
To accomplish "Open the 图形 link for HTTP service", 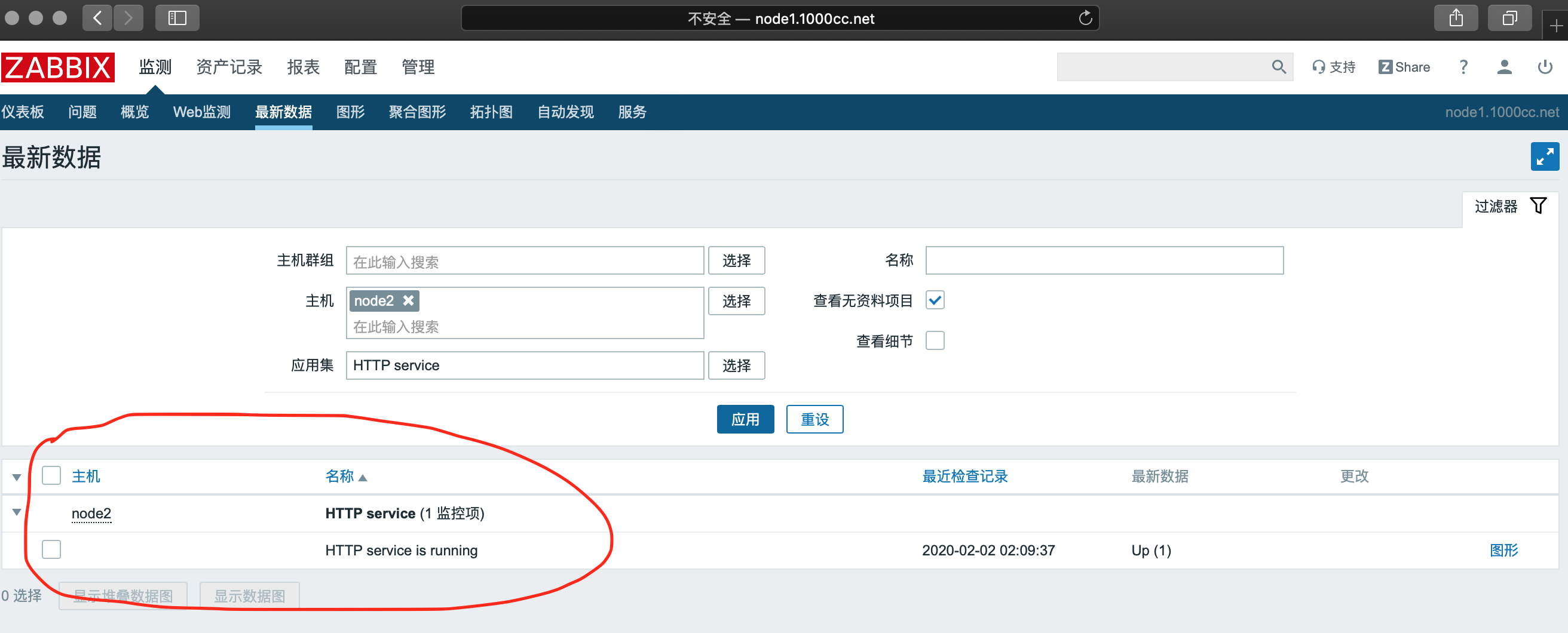I will [x=1503, y=551].
